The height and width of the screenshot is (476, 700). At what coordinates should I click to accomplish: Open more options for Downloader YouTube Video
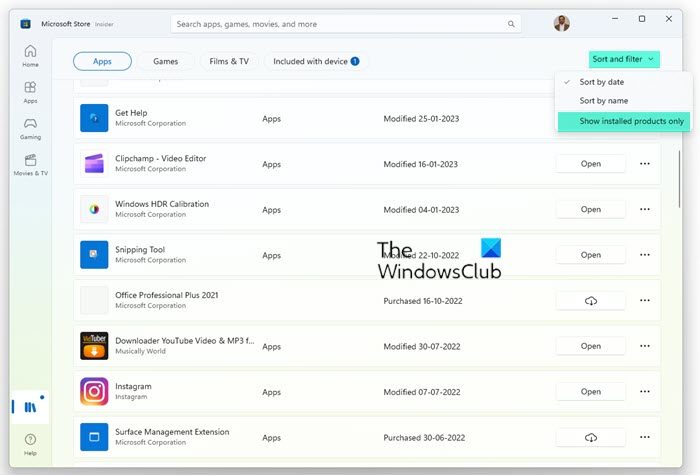[645, 346]
